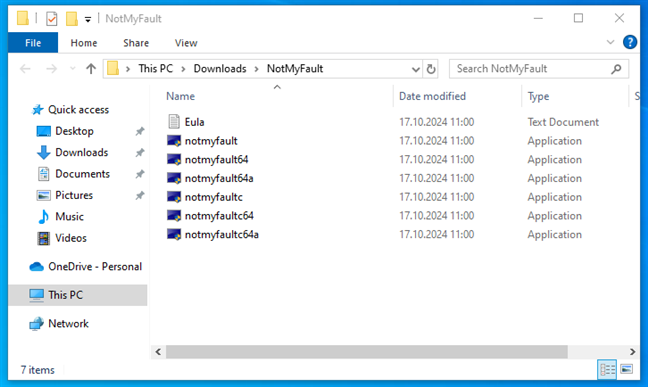Click the Text Document type cell for Eula
Image resolution: width=648 pixels, height=387 pixels.
(x=563, y=122)
